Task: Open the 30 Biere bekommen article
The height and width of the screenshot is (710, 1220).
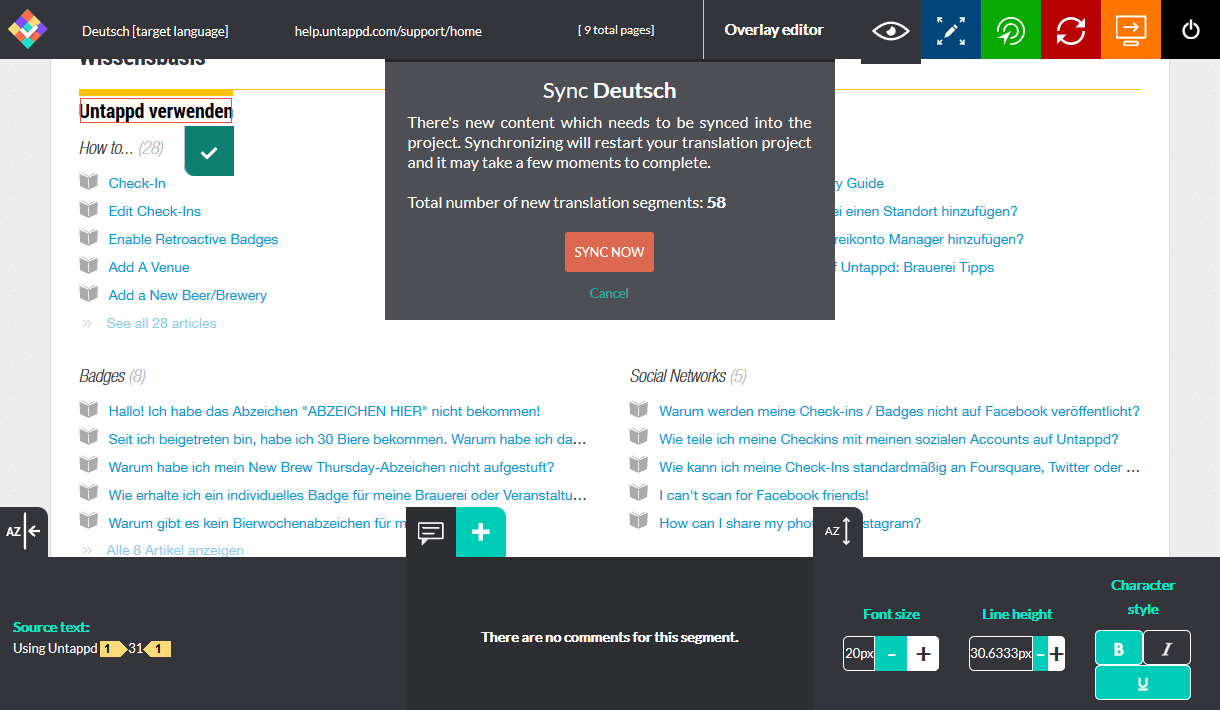Action: coord(347,439)
